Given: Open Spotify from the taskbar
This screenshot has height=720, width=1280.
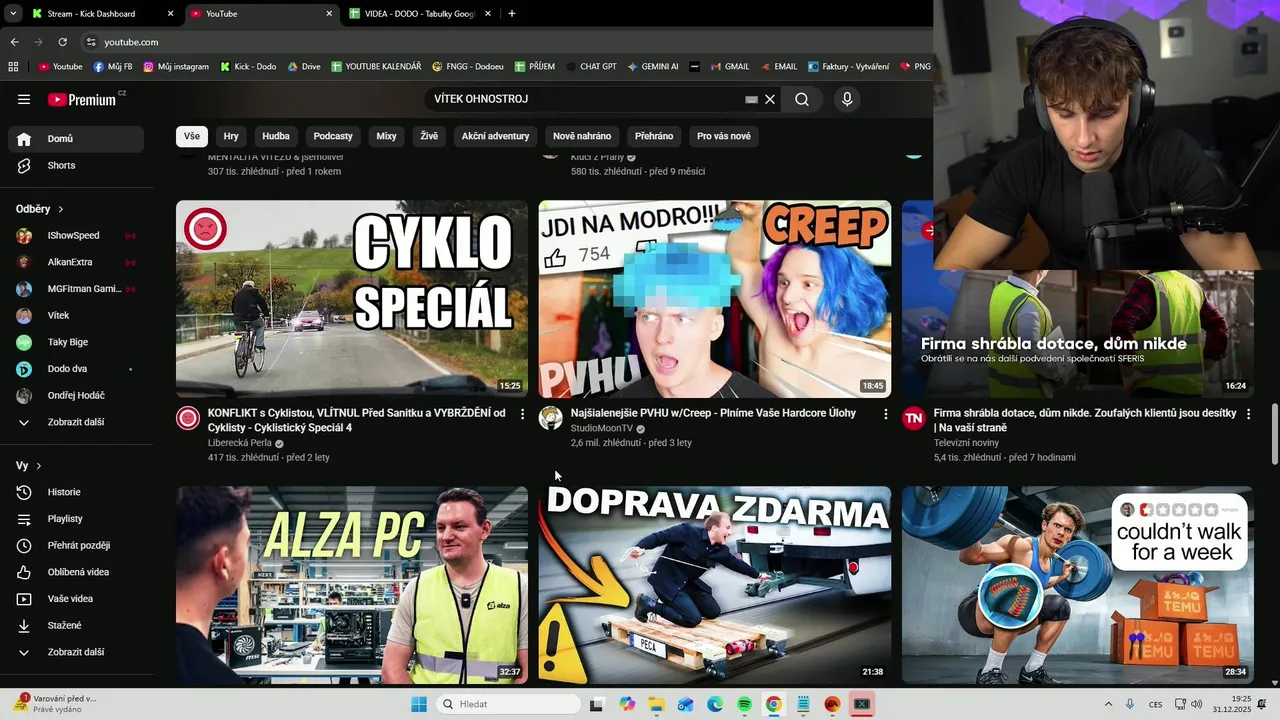Looking at the screenshot, I should pos(744,704).
